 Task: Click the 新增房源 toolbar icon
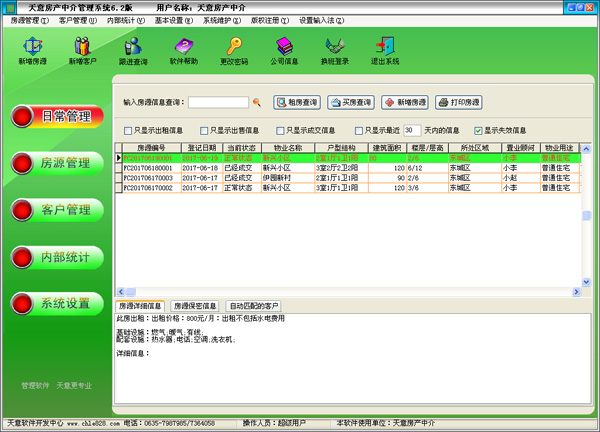[x=32, y=48]
